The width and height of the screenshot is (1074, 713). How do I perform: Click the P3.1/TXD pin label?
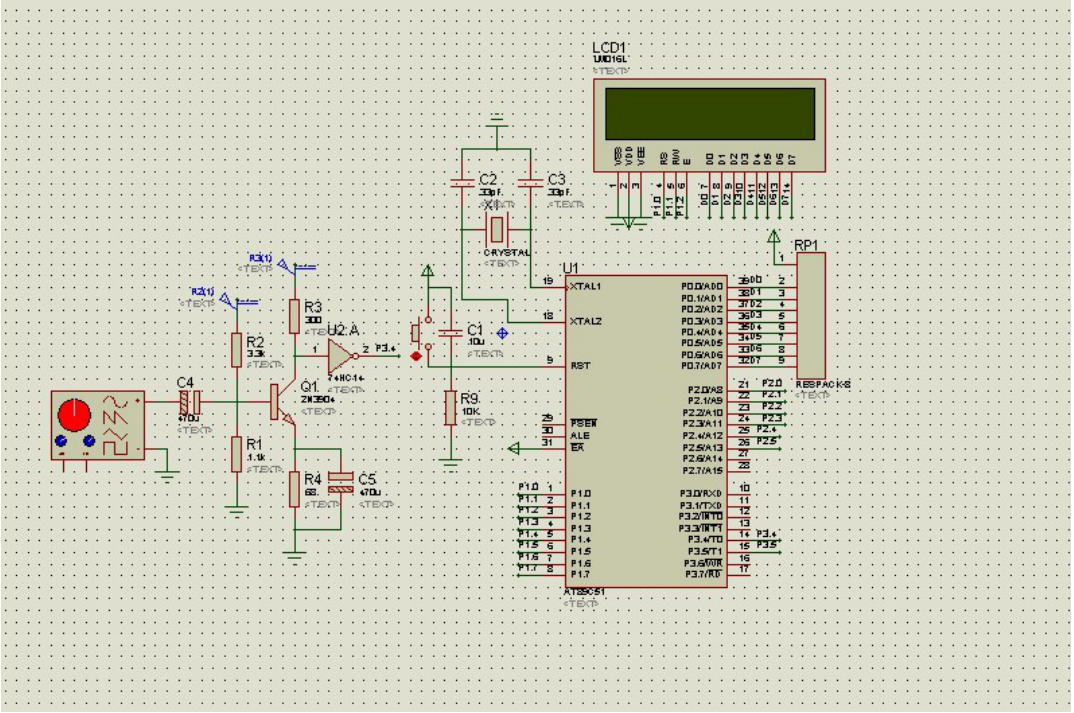pyautogui.click(x=701, y=505)
